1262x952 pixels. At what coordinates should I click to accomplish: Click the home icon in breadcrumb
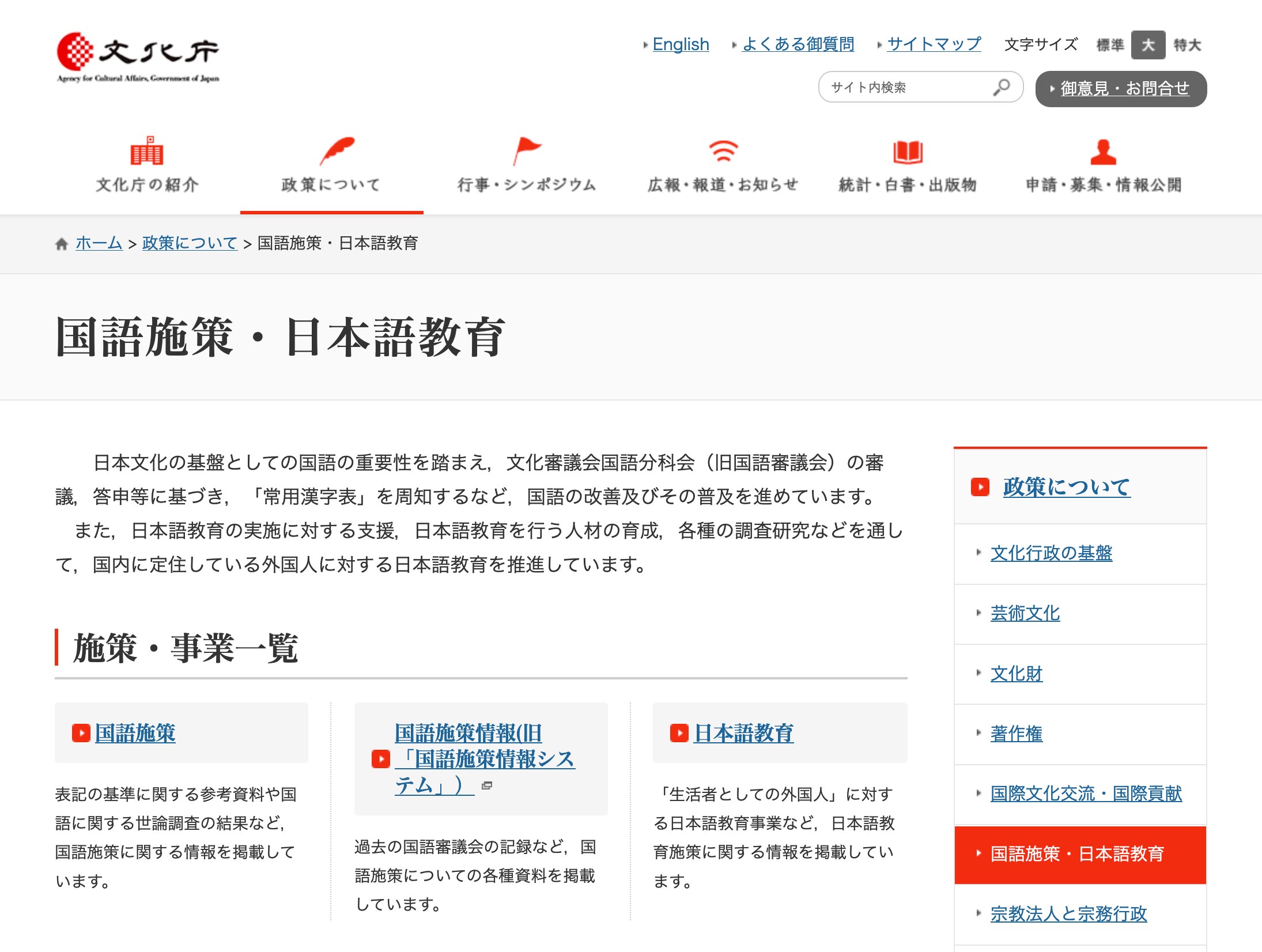[x=62, y=244]
